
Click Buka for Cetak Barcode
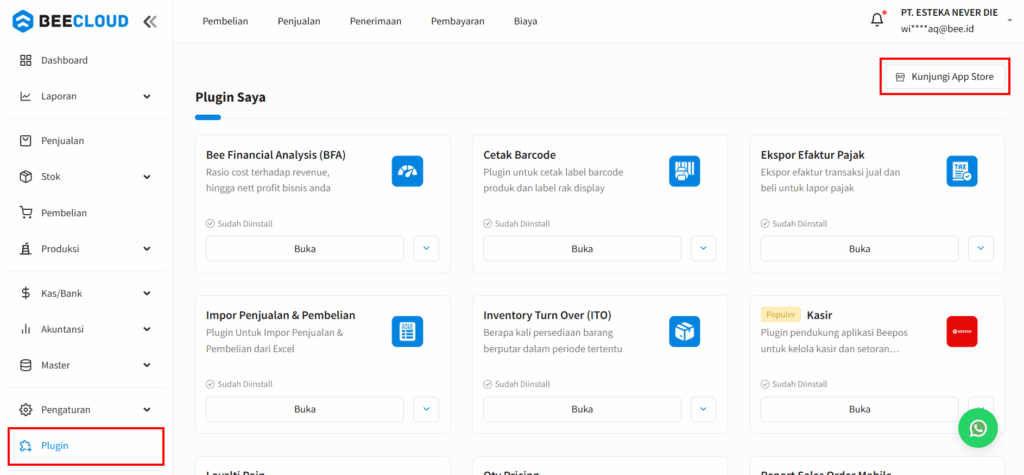pyautogui.click(x=582, y=249)
